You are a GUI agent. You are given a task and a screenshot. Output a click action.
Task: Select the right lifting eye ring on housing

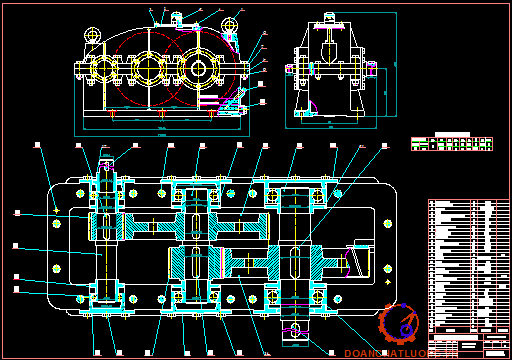pos(229,25)
